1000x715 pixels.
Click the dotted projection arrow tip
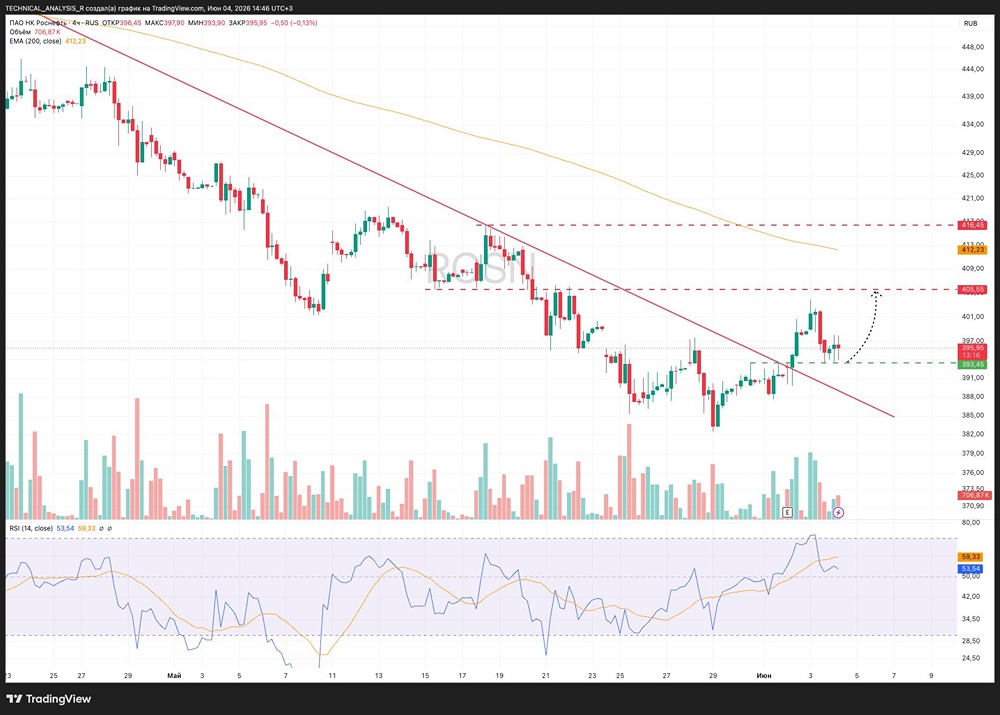coord(876,293)
